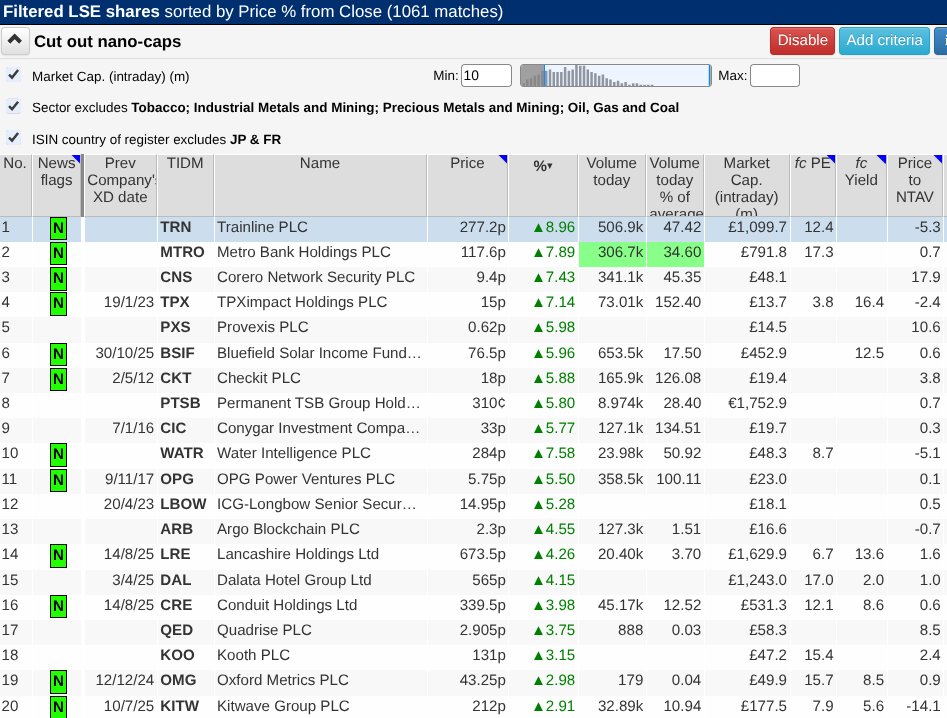Image resolution: width=947 pixels, height=718 pixels.
Task: Click the Market Cap Min input field
Action: click(x=486, y=75)
